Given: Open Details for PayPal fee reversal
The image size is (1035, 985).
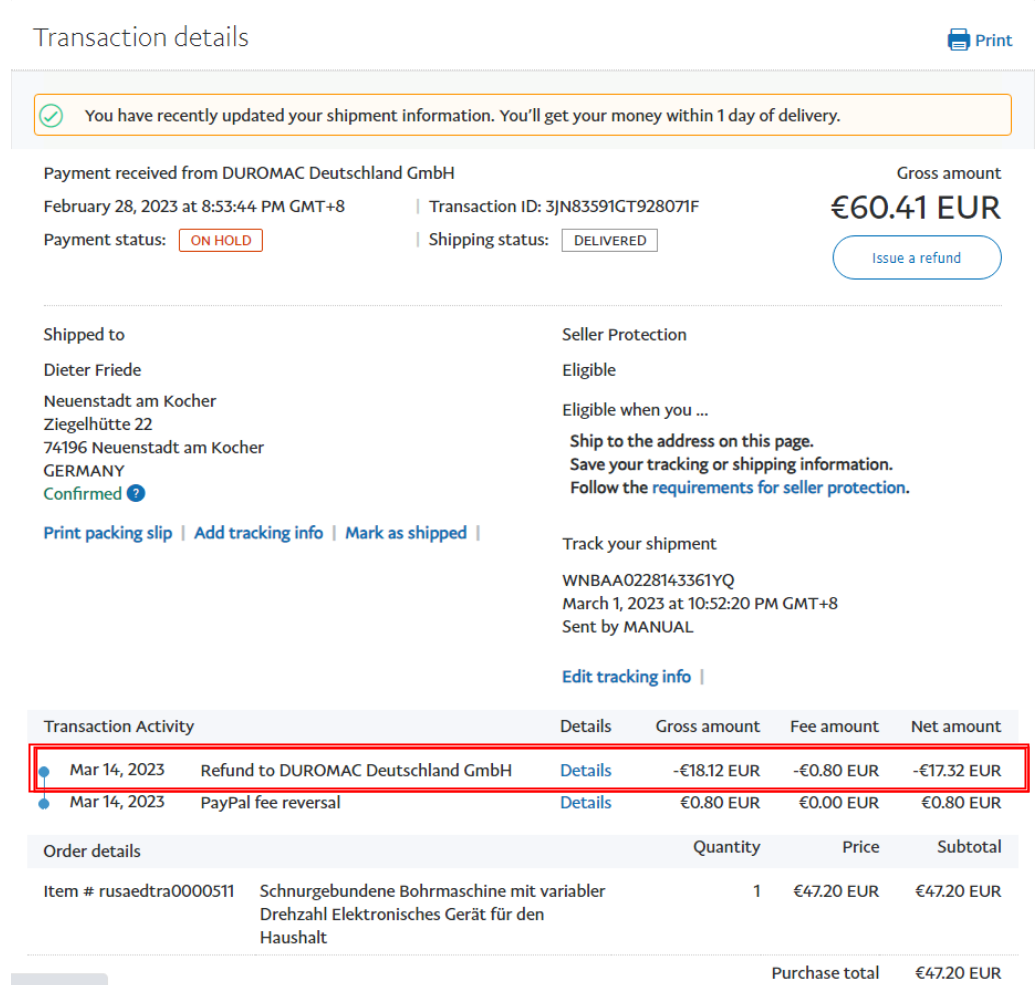Looking at the screenshot, I should pyautogui.click(x=585, y=802).
